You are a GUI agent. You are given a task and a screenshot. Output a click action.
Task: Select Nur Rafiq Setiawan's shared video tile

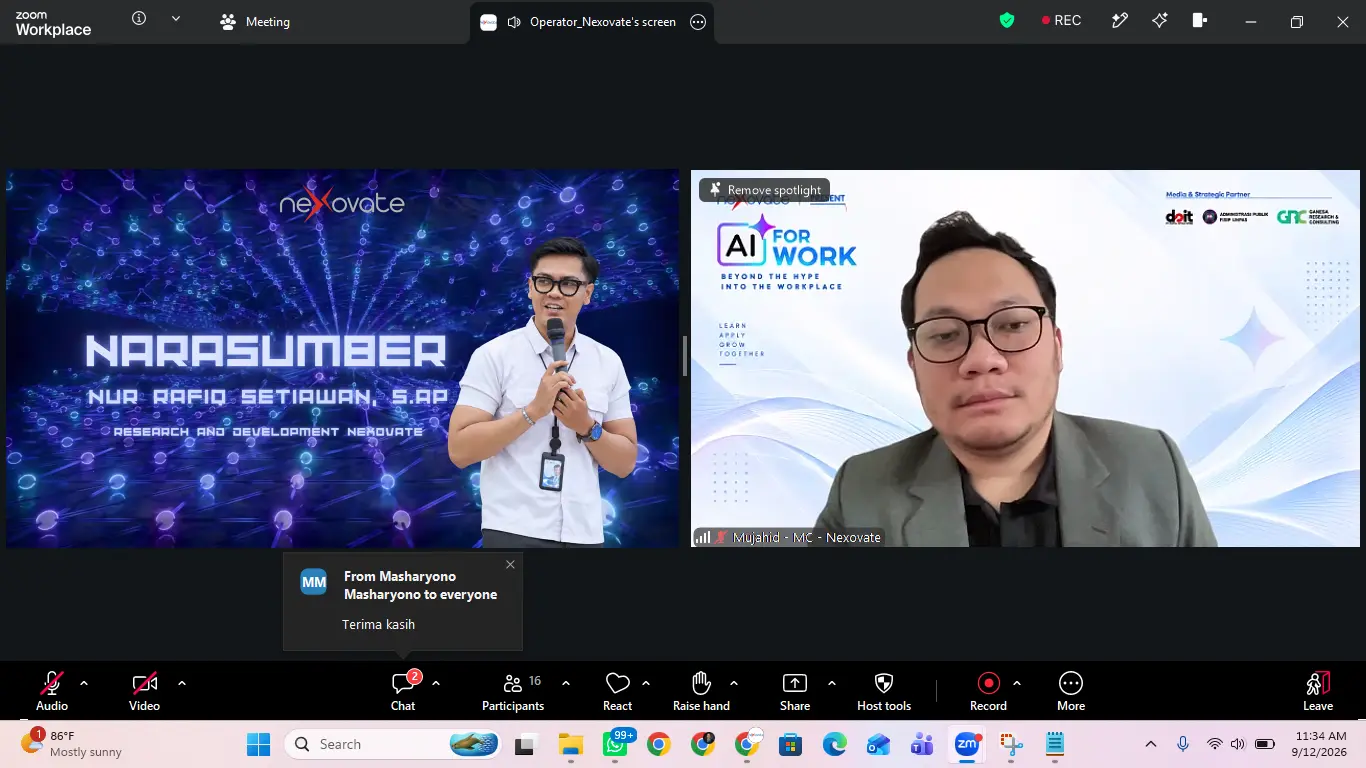click(x=343, y=359)
